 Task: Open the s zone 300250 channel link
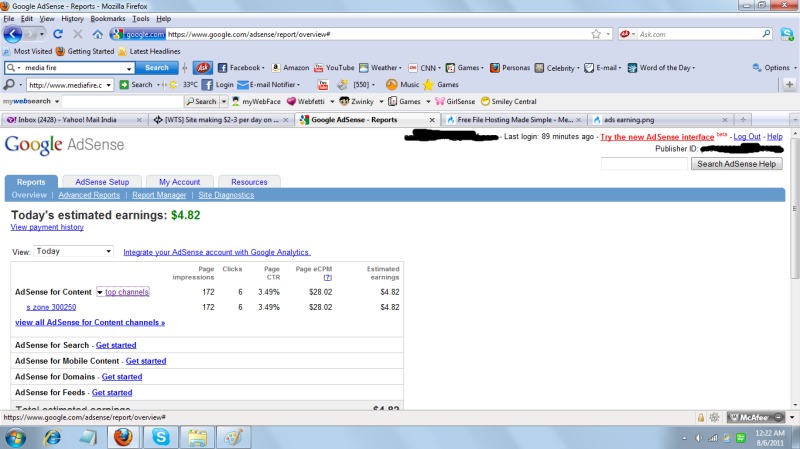51,307
